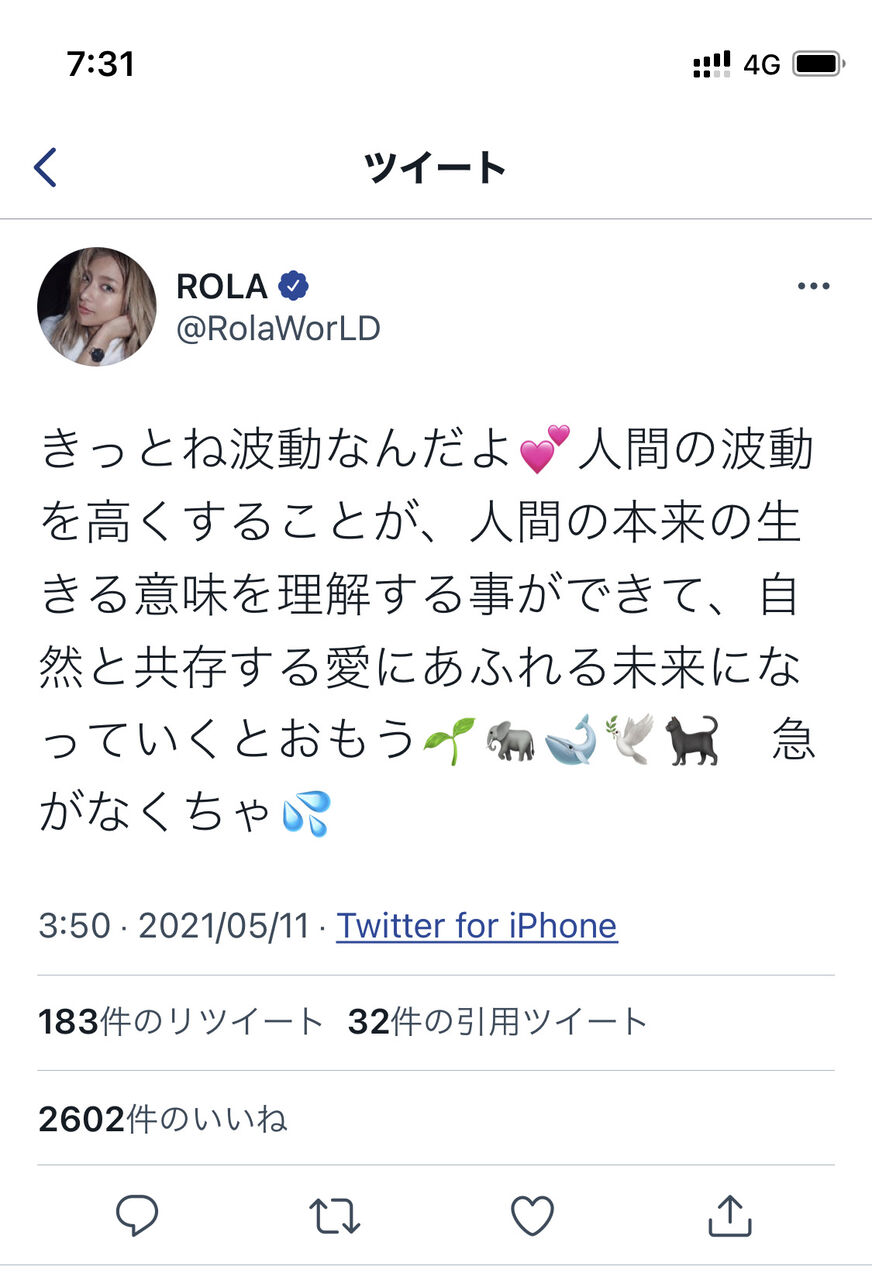Tap the back arrow

(x=45, y=168)
